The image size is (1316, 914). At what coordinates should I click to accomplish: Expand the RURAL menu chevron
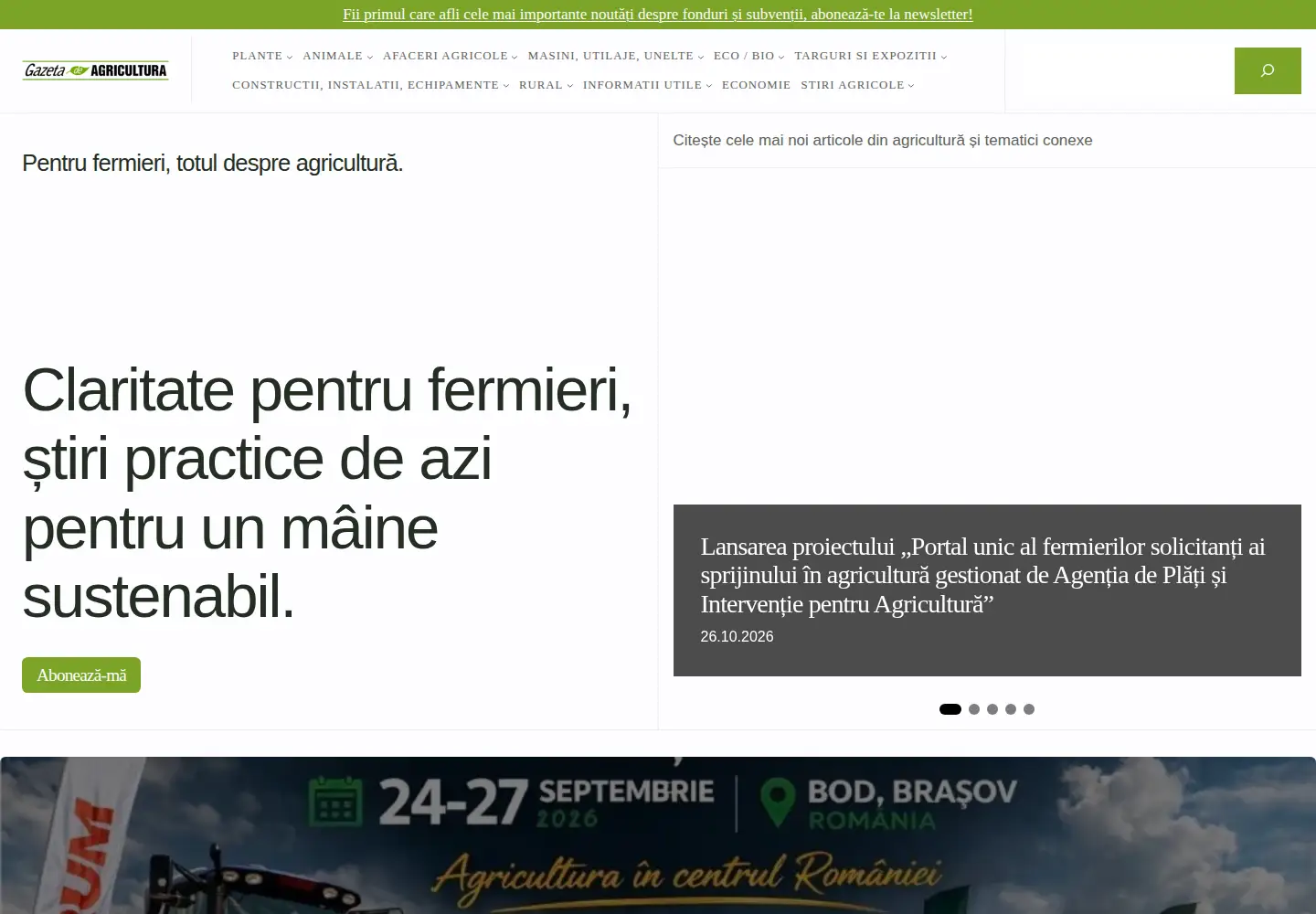(x=570, y=86)
